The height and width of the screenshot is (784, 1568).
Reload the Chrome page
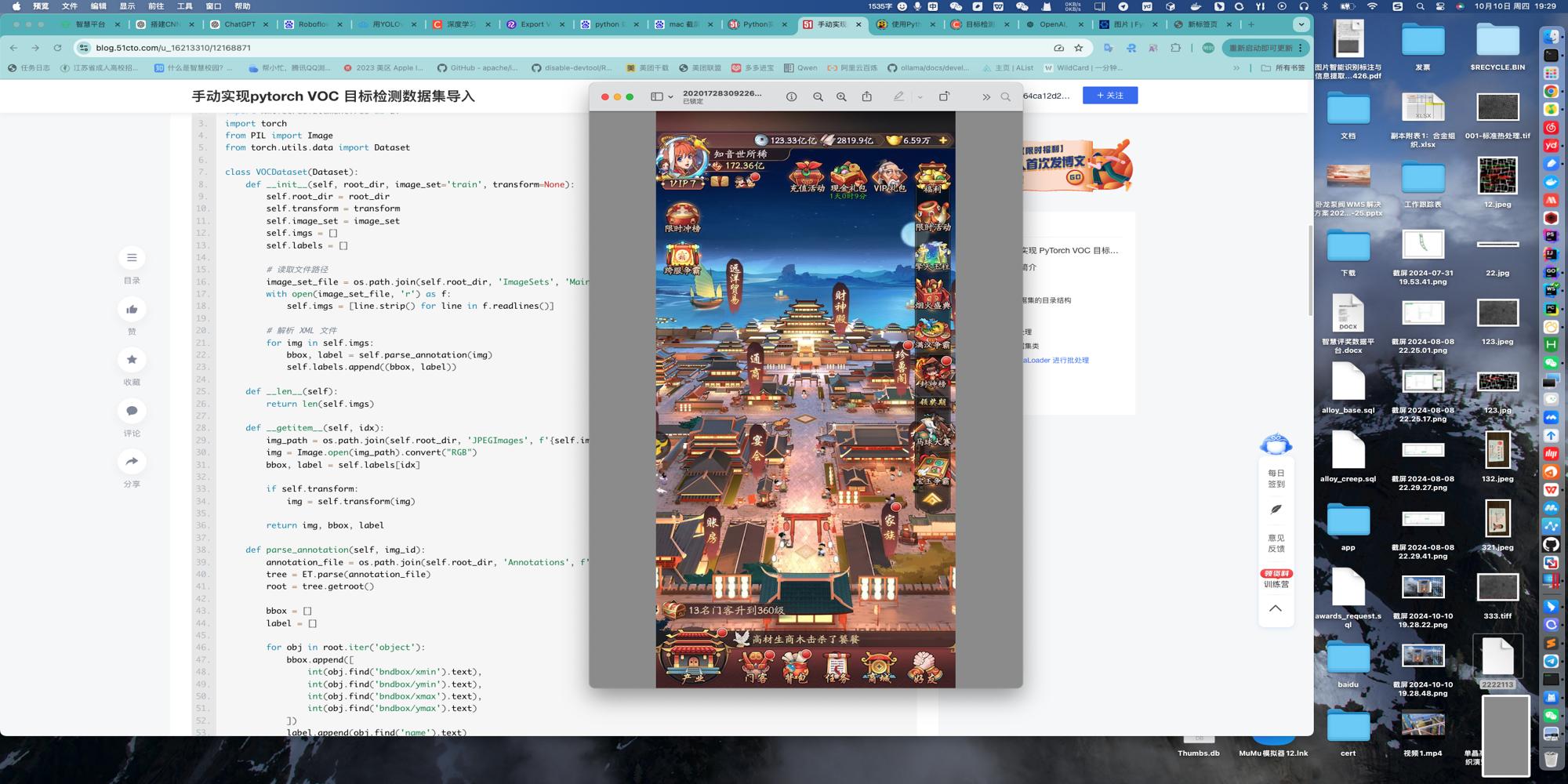(x=57, y=48)
